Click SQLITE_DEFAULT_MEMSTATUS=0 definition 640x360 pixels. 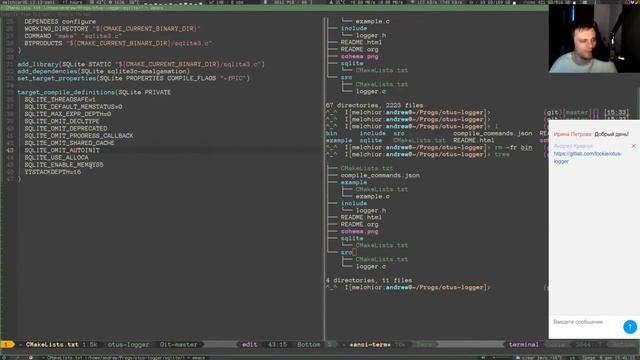[73, 107]
